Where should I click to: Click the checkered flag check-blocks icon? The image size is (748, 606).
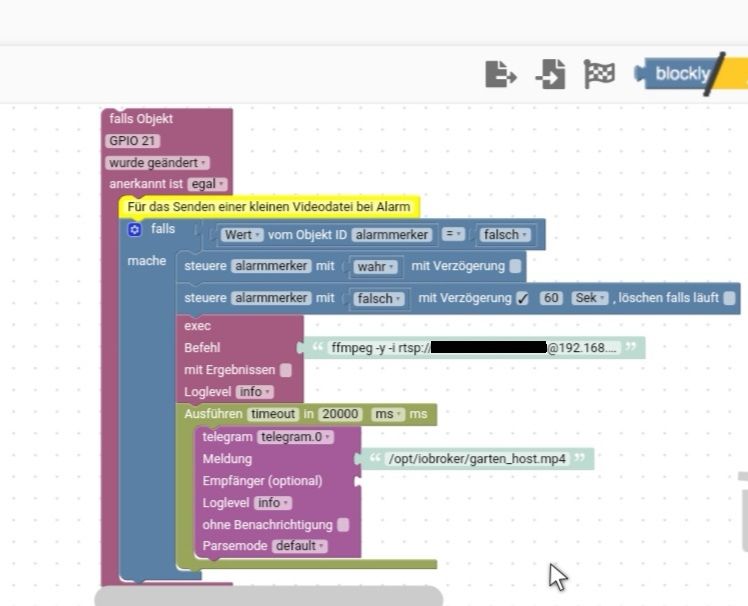(x=599, y=74)
